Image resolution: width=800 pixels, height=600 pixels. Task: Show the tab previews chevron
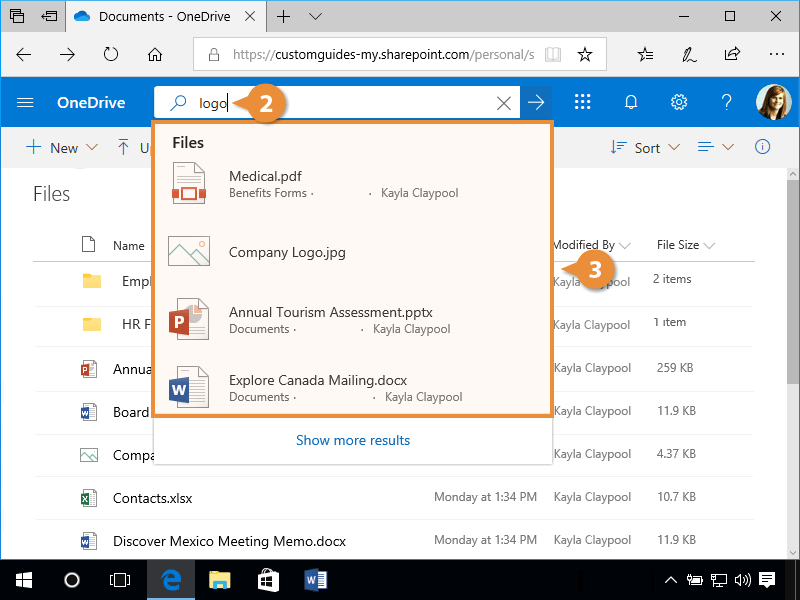[x=316, y=16]
